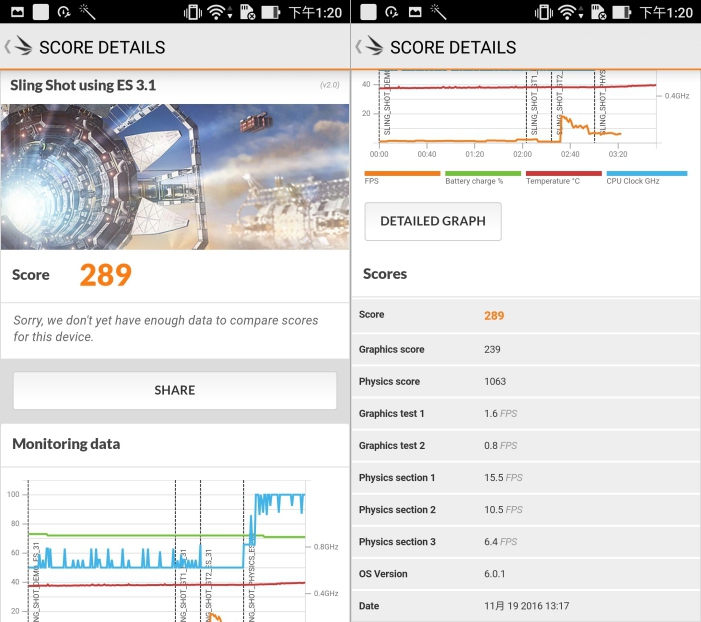Tap Wi-Fi status icon on left screen
The image size is (701, 622).
[217, 12]
